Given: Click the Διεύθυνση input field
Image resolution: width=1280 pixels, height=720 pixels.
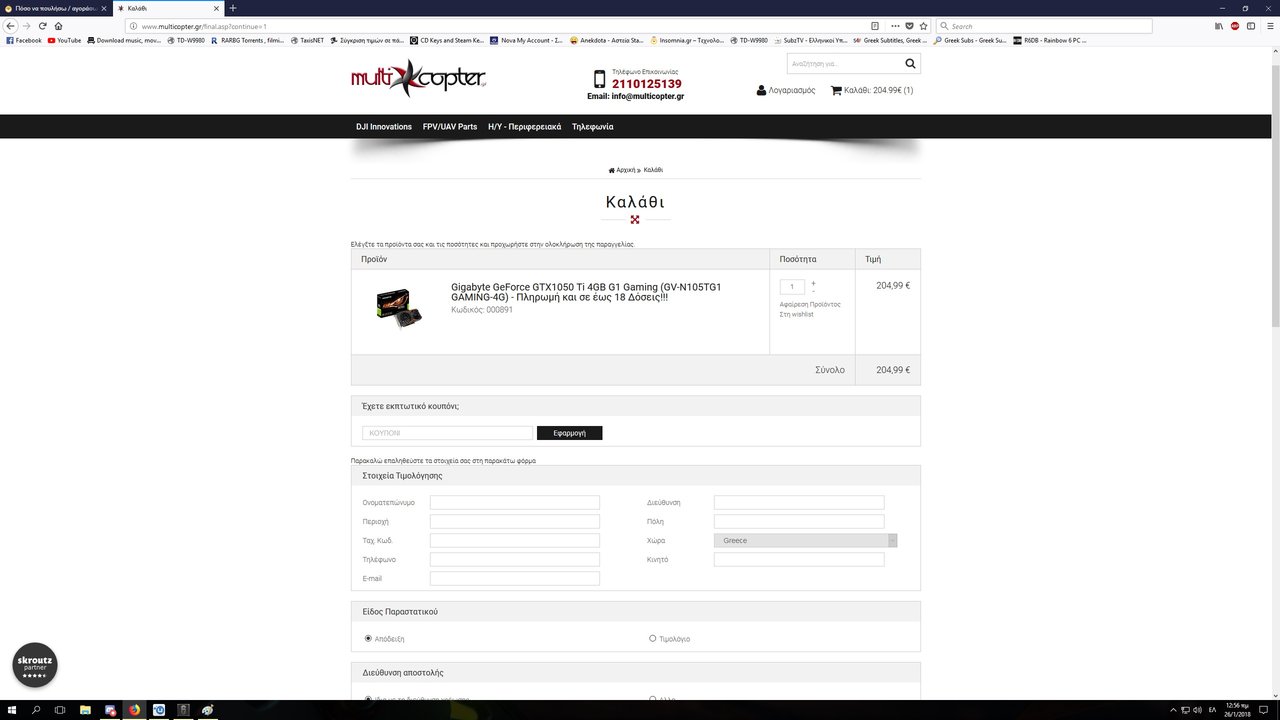Looking at the screenshot, I should click(x=799, y=502).
